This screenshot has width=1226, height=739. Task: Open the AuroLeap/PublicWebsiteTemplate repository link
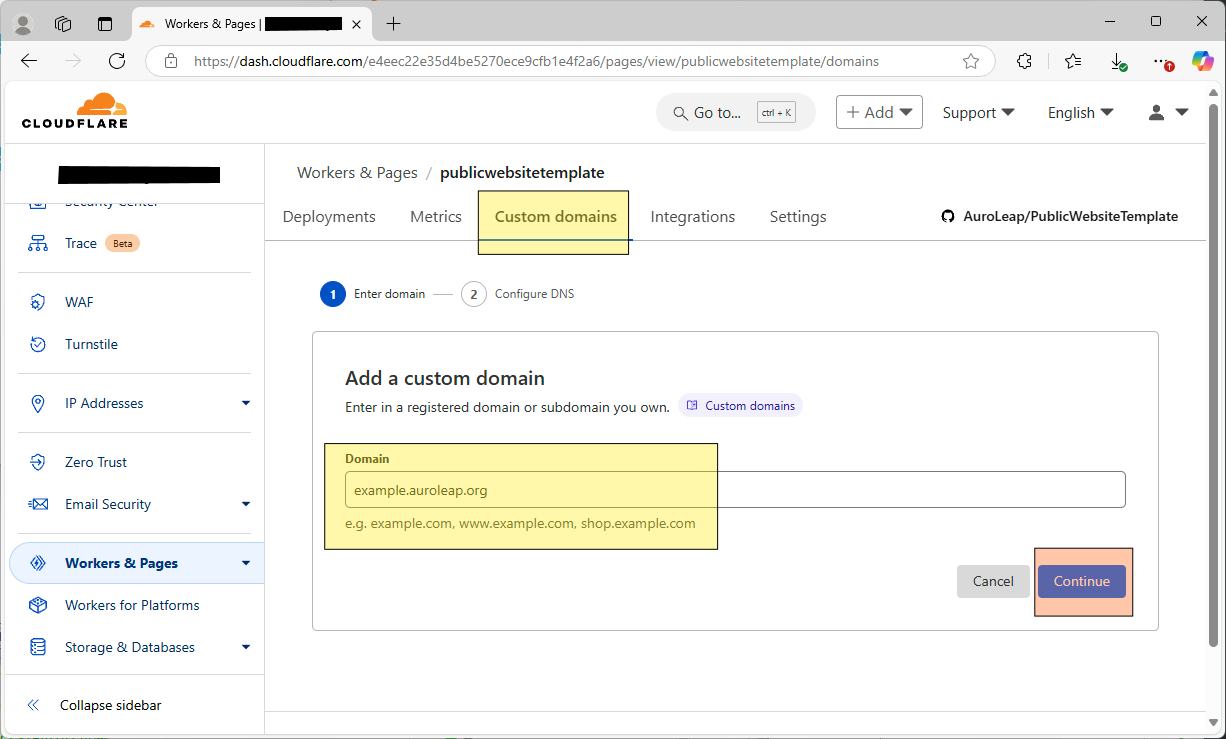click(1070, 216)
